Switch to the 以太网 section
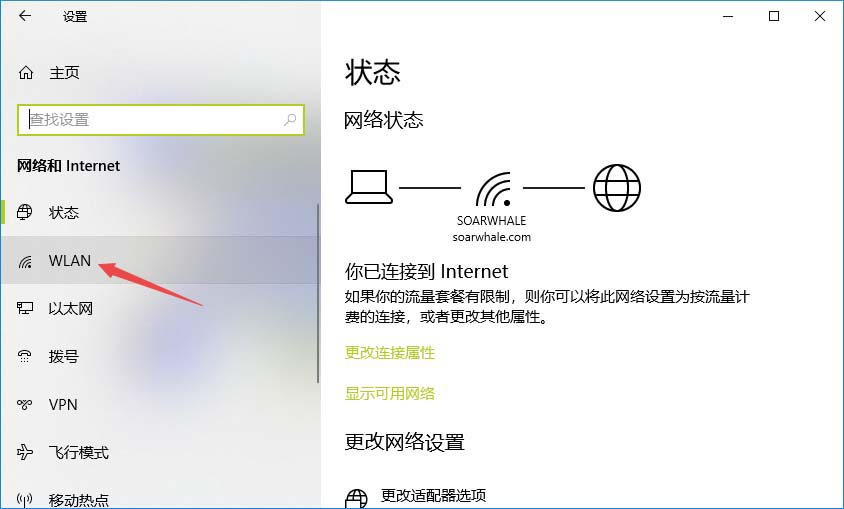Image resolution: width=844 pixels, height=509 pixels. coord(160,308)
